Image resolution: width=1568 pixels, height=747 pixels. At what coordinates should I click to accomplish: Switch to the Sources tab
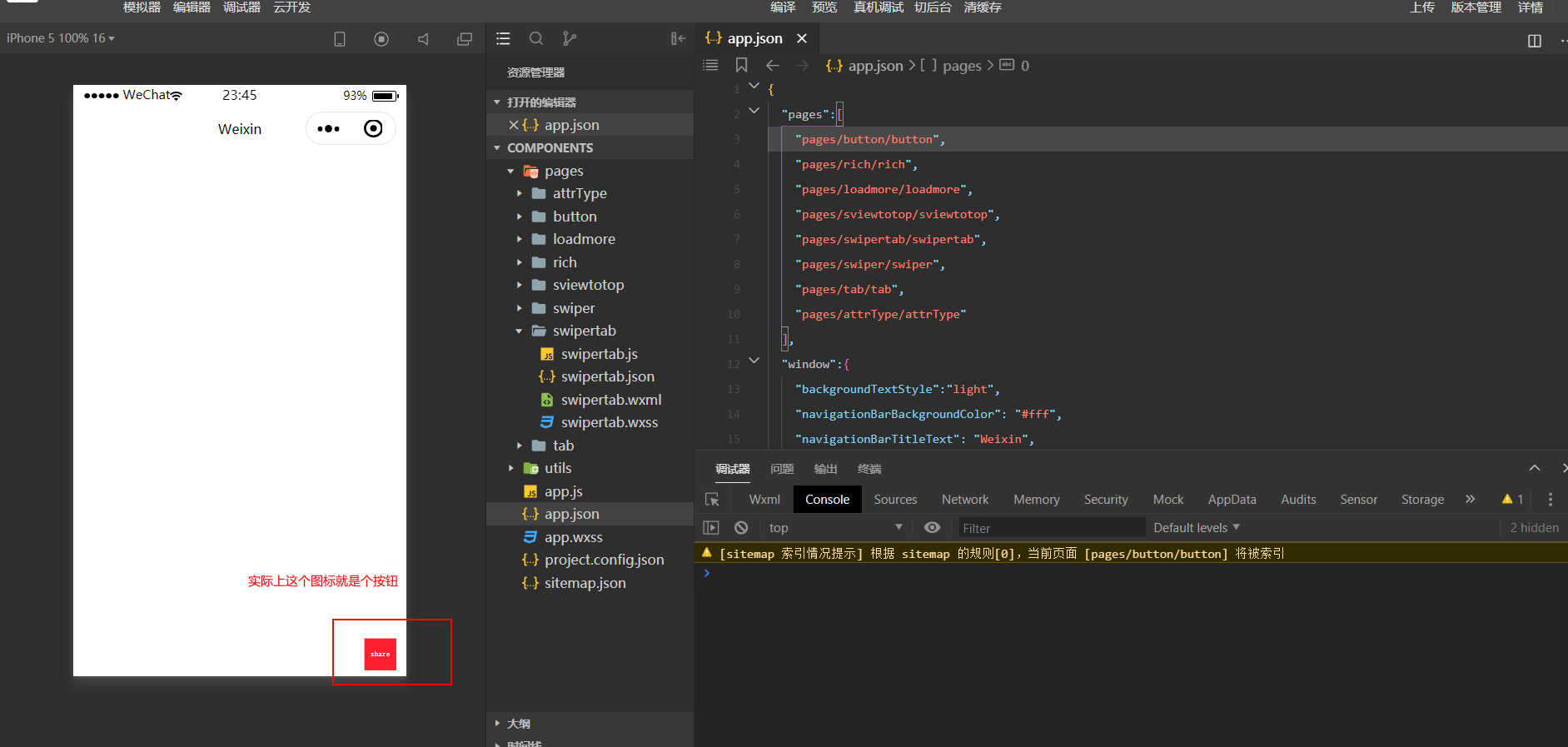(895, 500)
